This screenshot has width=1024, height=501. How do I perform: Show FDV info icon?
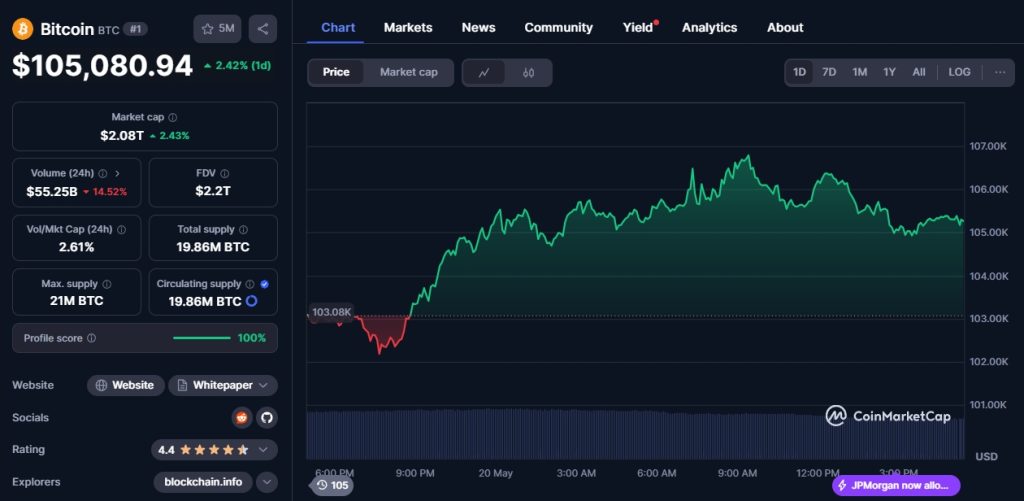coord(225,174)
